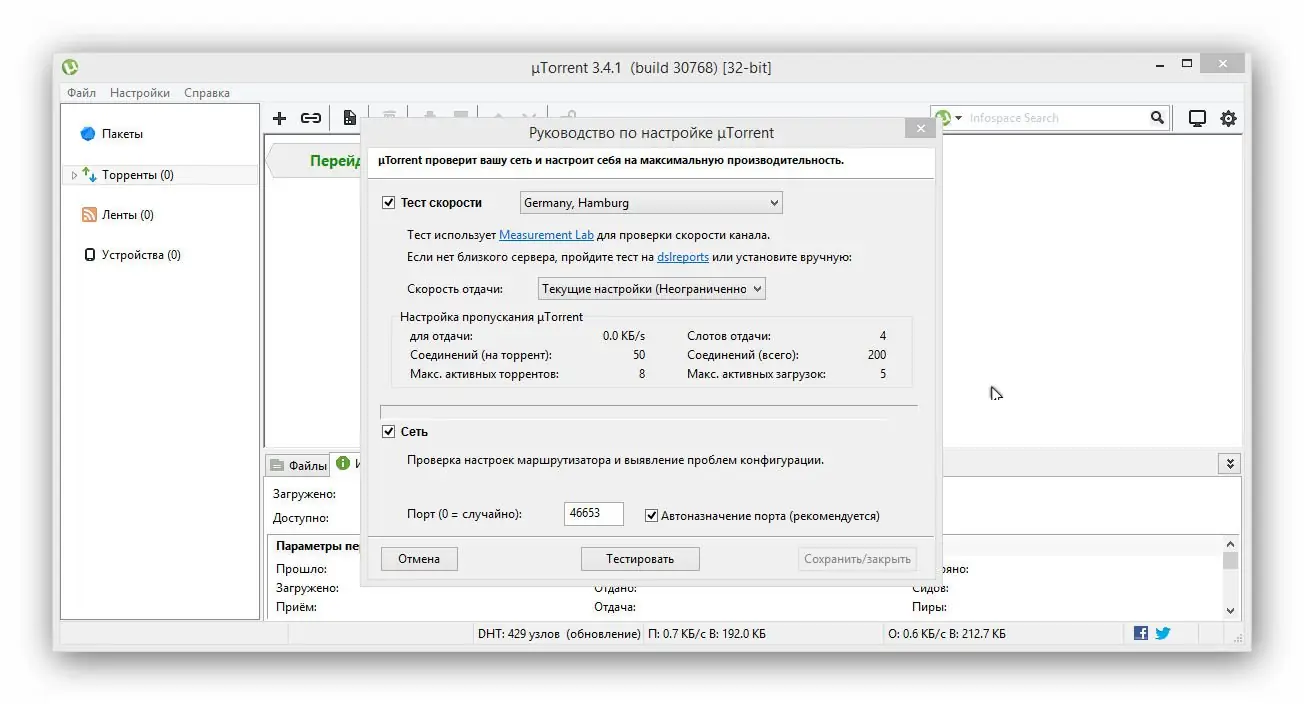The width and height of the screenshot is (1304, 704).
Task: Switch to the Файлы tab
Action: tap(298, 465)
